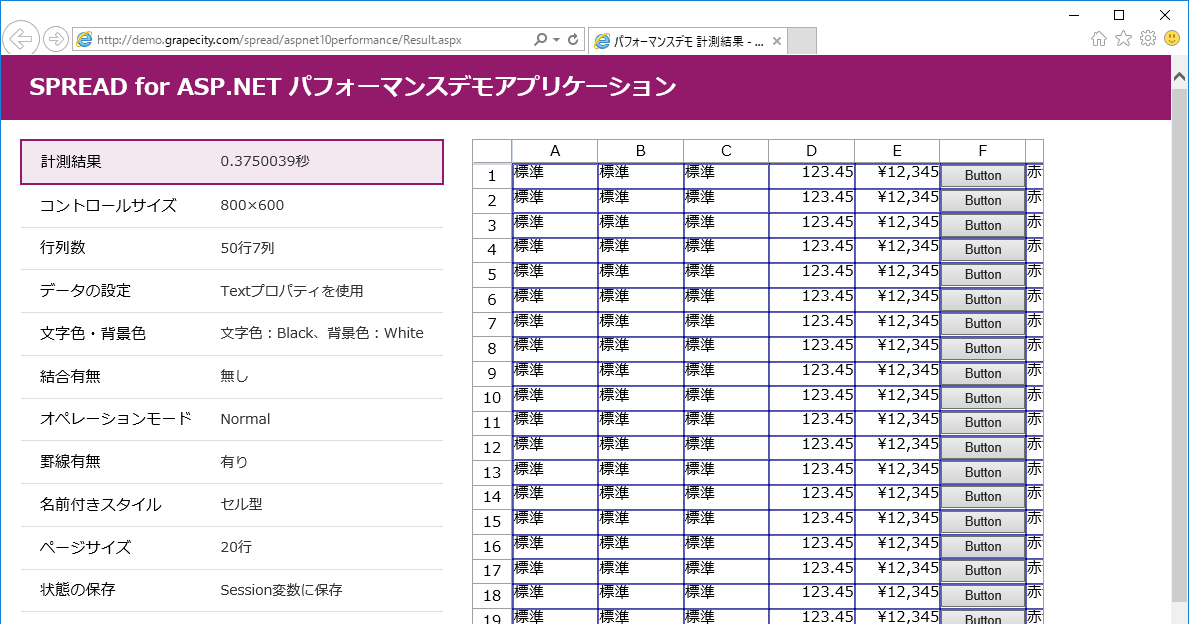Click the 行列数 value 50行7列

(x=247, y=248)
